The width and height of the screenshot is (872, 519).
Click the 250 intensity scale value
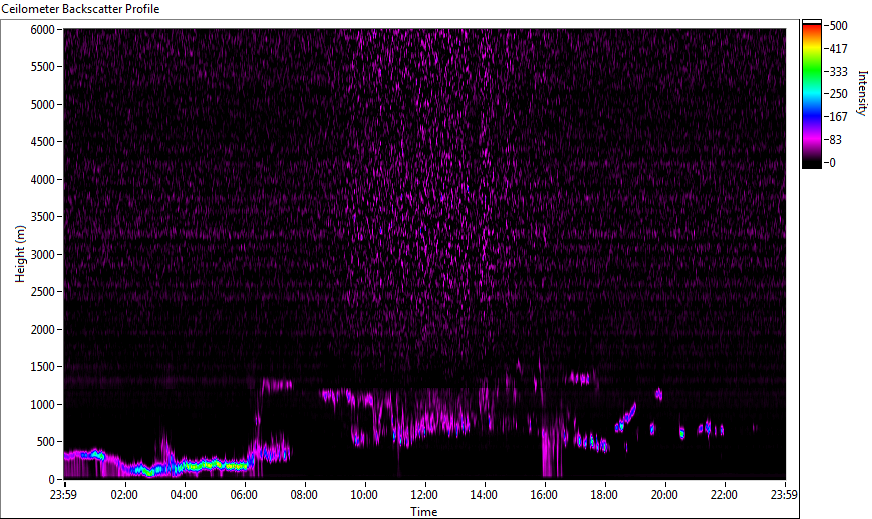coord(838,94)
